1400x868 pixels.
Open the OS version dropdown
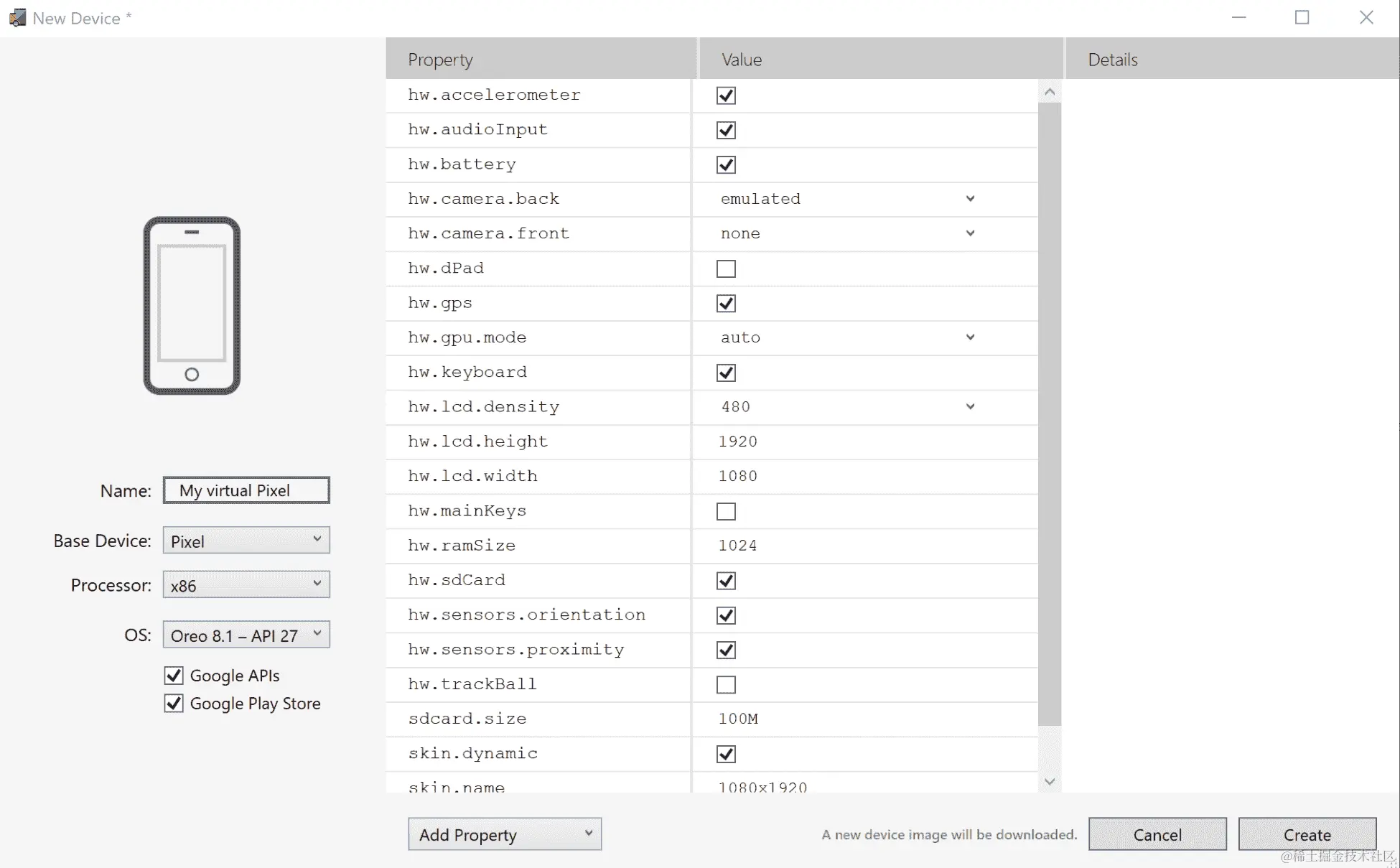pyautogui.click(x=246, y=635)
